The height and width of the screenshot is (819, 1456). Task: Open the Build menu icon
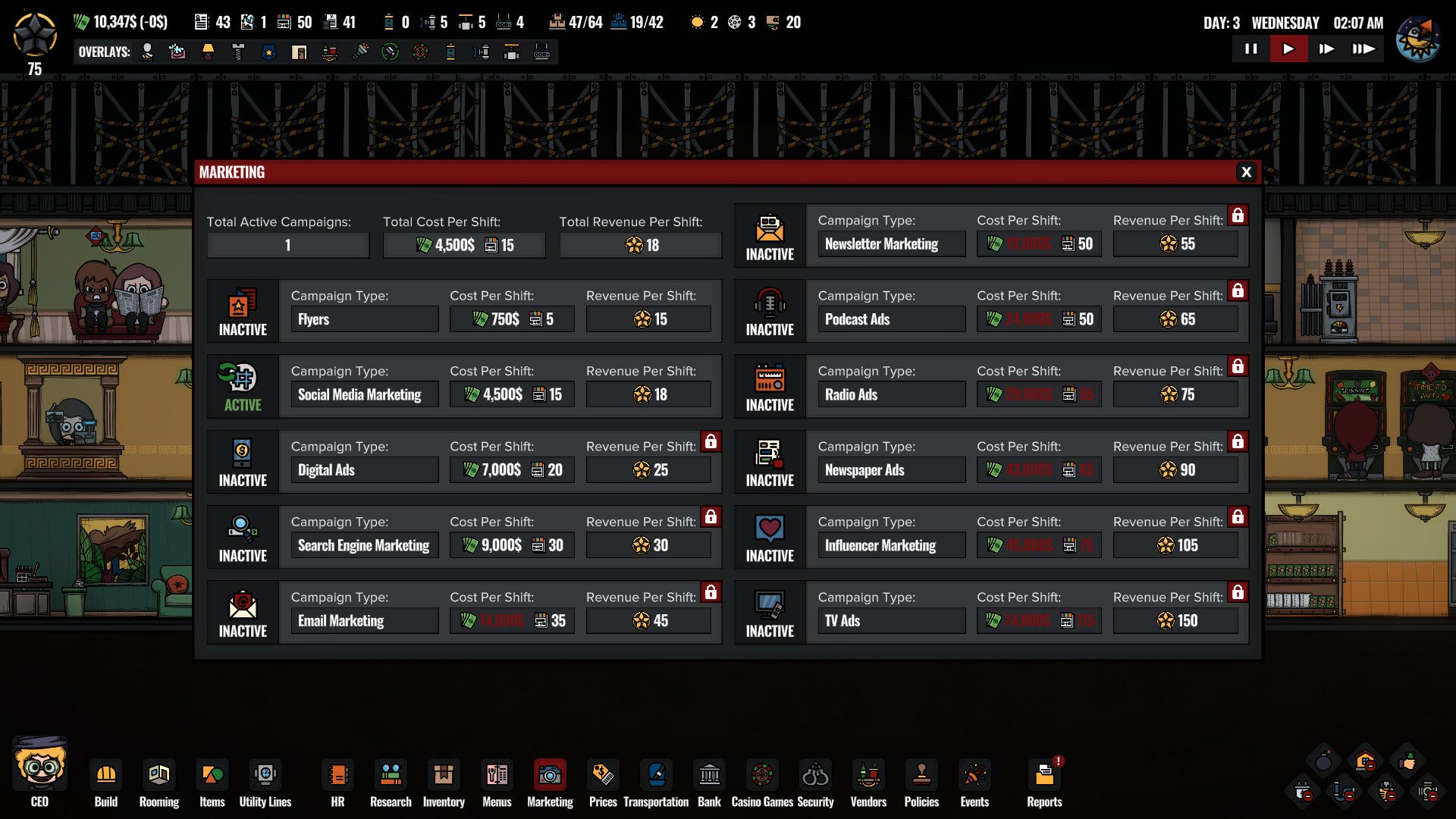pyautogui.click(x=105, y=775)
